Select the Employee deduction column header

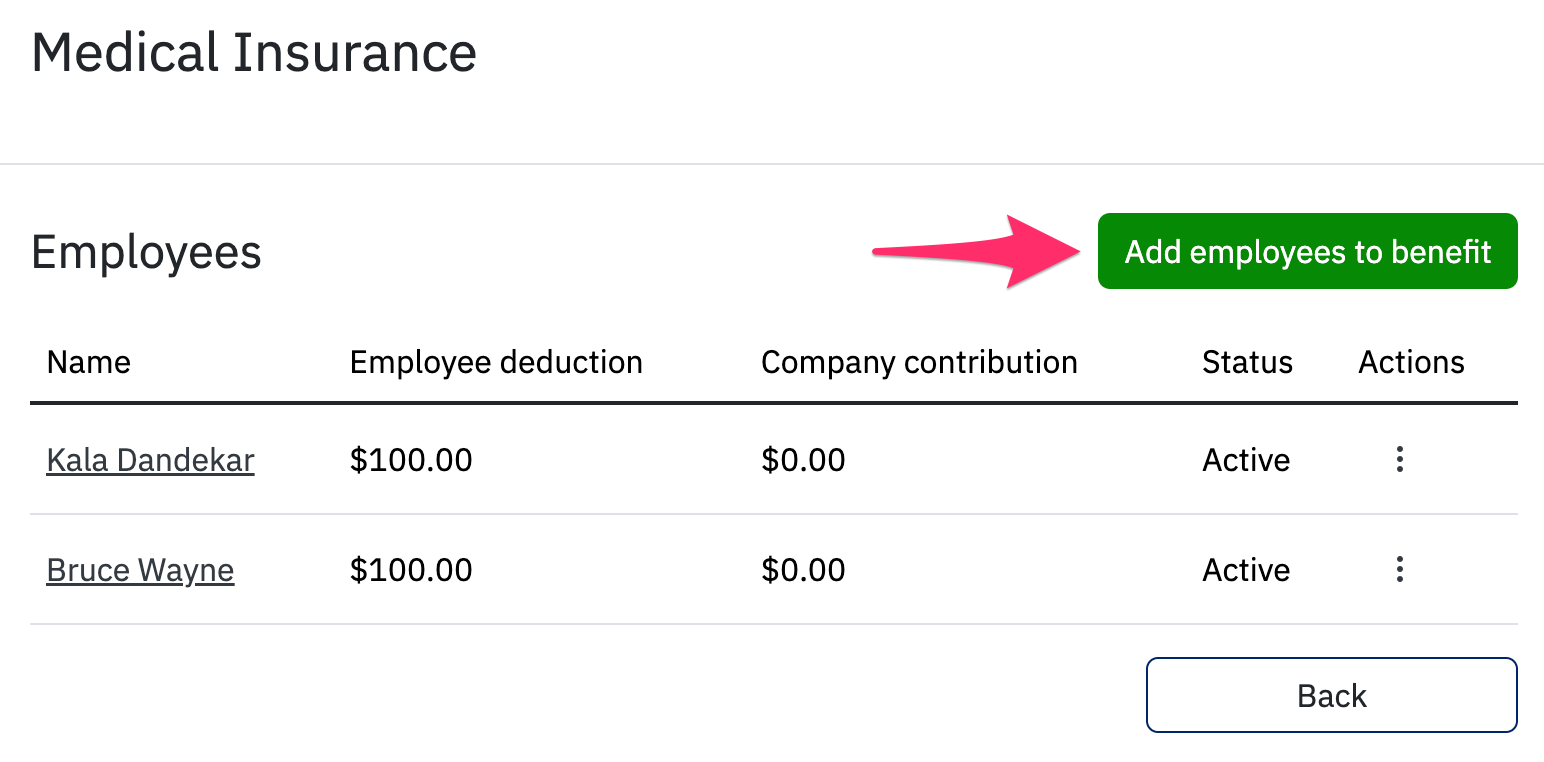[x=495, y=362]
